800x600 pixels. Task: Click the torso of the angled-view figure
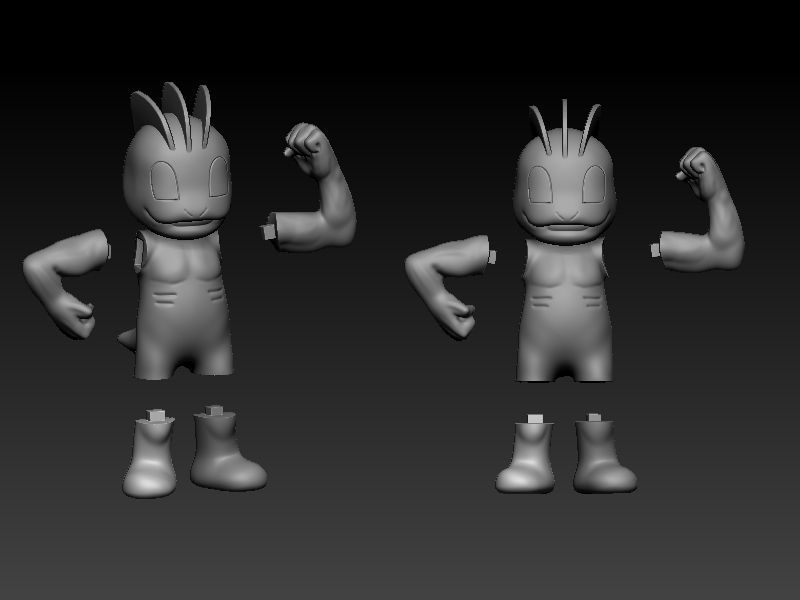pos(183,306)
